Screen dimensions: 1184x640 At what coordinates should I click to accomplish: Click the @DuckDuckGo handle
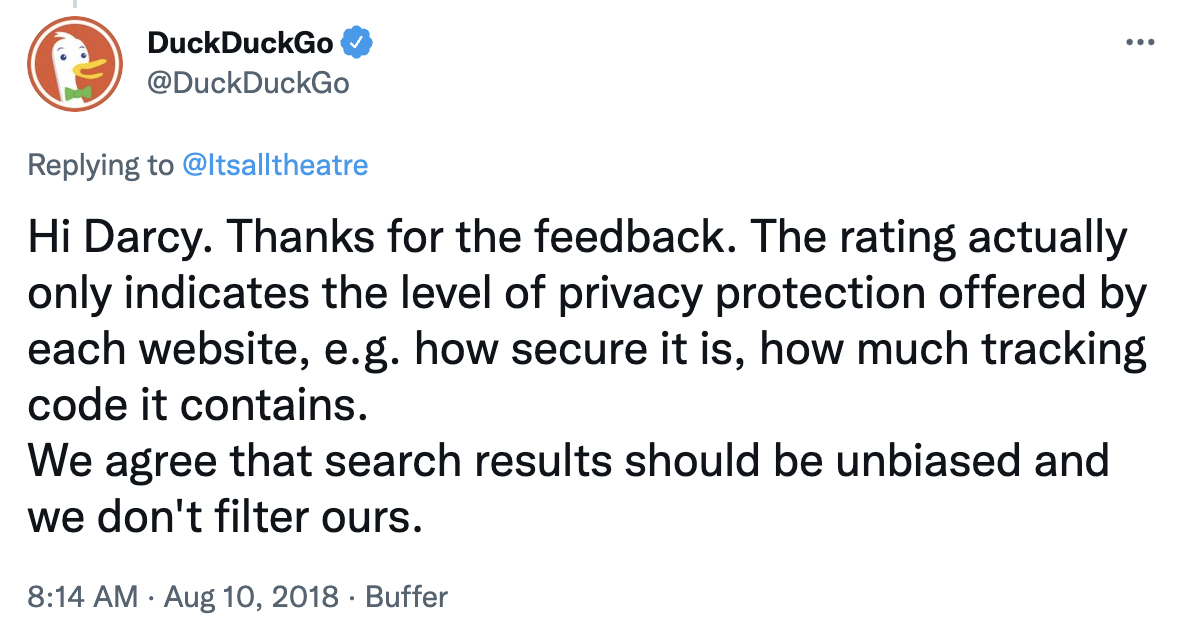tap(248, 83)
